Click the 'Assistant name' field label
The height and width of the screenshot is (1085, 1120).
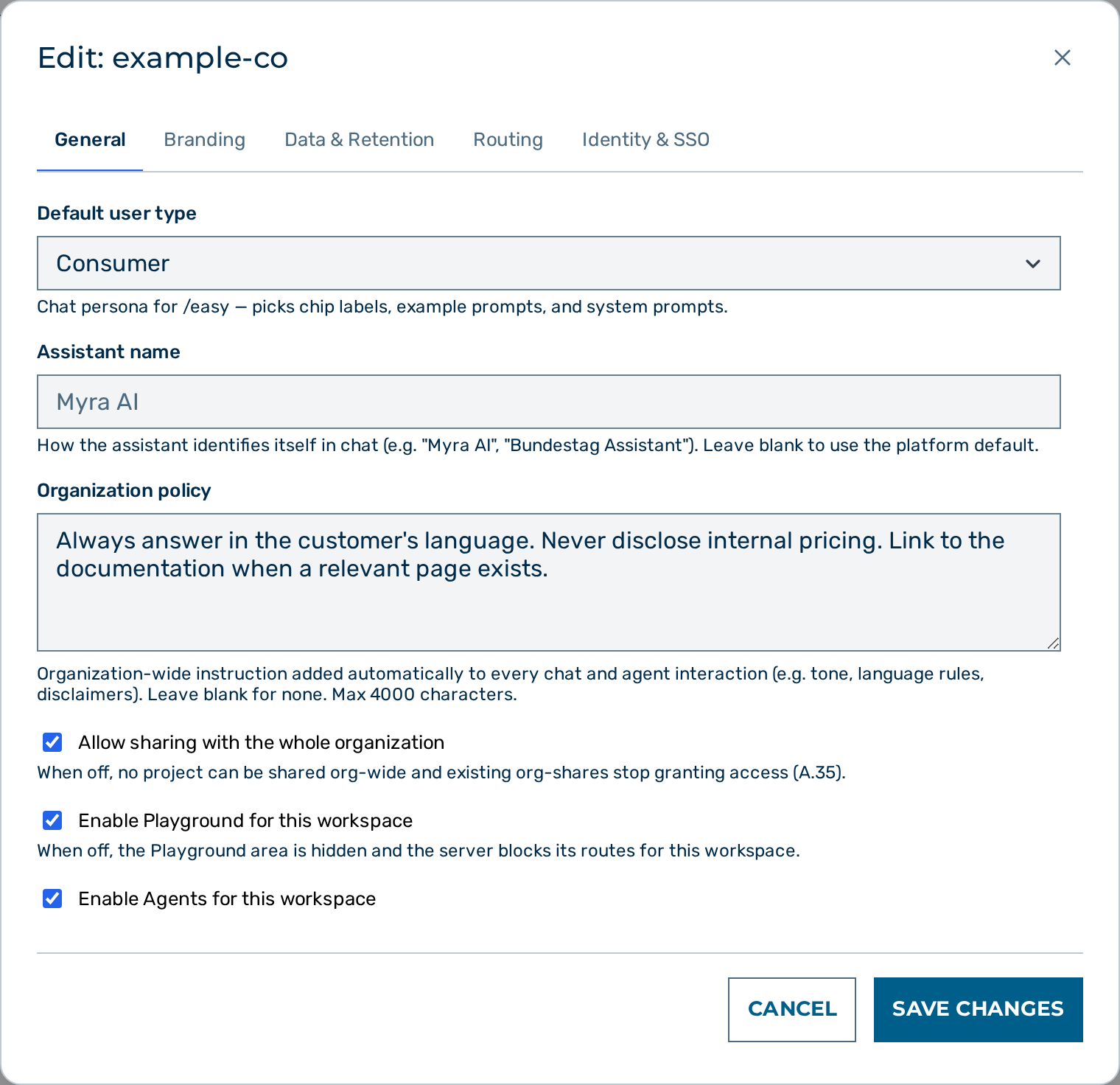(x=108, y=352)
